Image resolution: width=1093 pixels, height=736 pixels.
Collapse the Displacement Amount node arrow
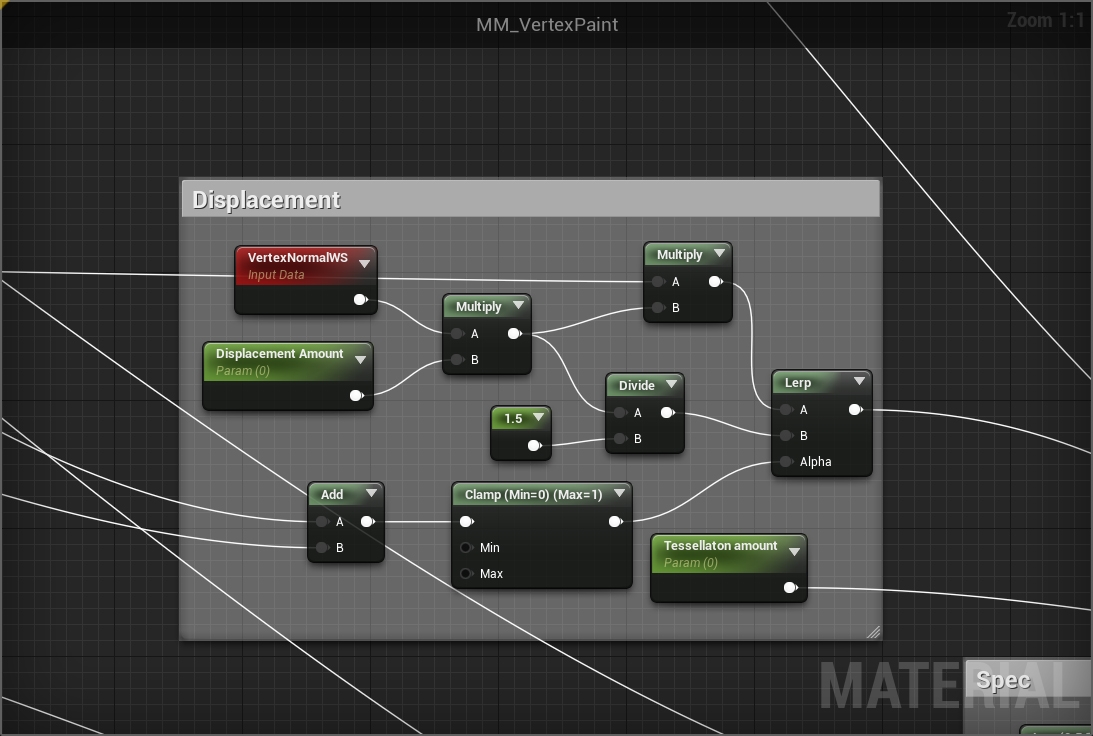[x=360, y=360]
